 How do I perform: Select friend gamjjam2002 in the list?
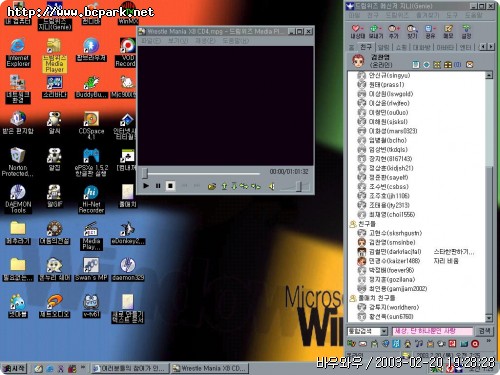click(392, 289)
